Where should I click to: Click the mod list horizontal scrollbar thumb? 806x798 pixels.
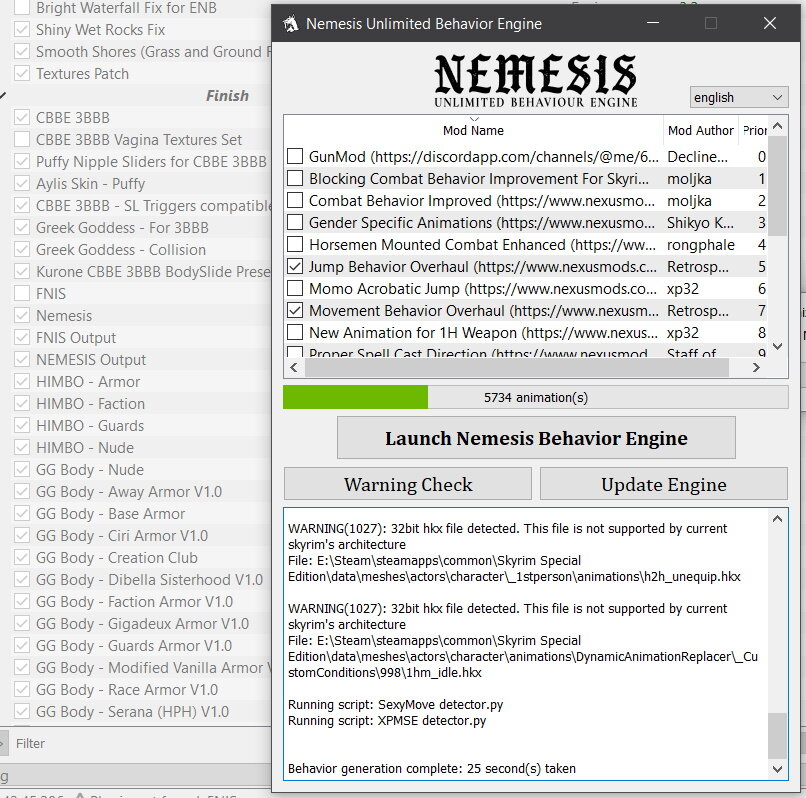tap(517, 368)
